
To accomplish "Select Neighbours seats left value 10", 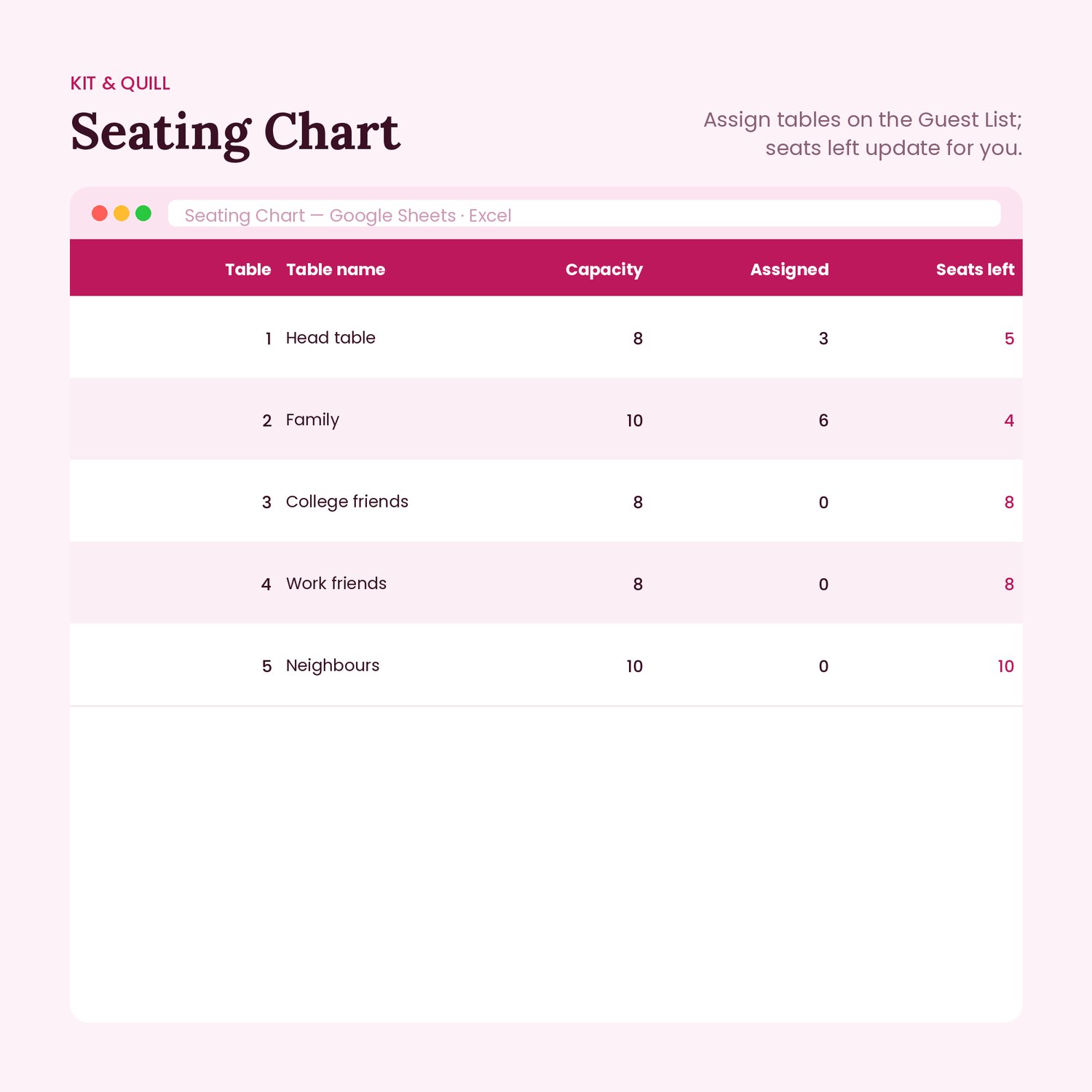I will (x=1005, y=666).
